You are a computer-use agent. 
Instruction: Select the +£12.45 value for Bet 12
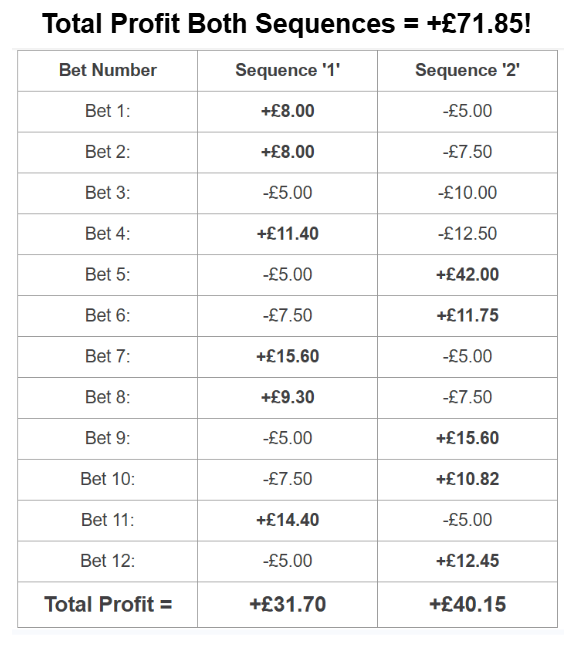click(x=467, y=561)
